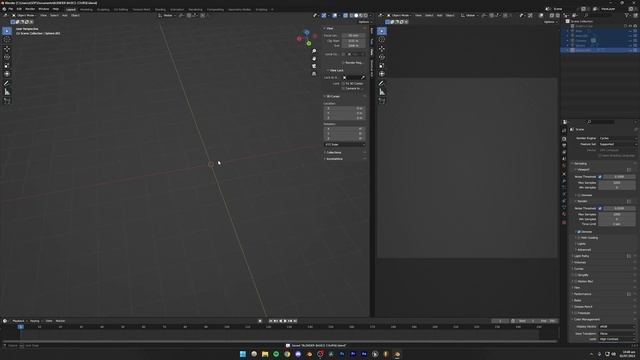Select the Add Cube tool in left viewport
This screenshot has height=360, width=640.
click(7, 100)
